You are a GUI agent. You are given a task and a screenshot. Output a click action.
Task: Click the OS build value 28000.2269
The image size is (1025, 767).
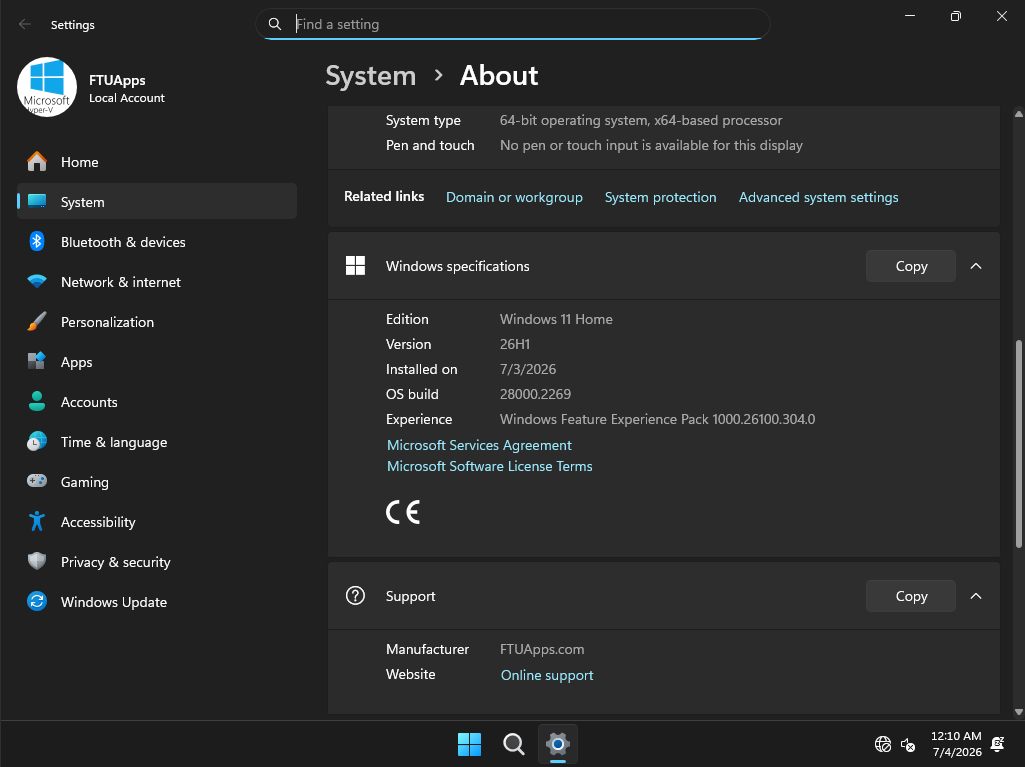[535, 394]
